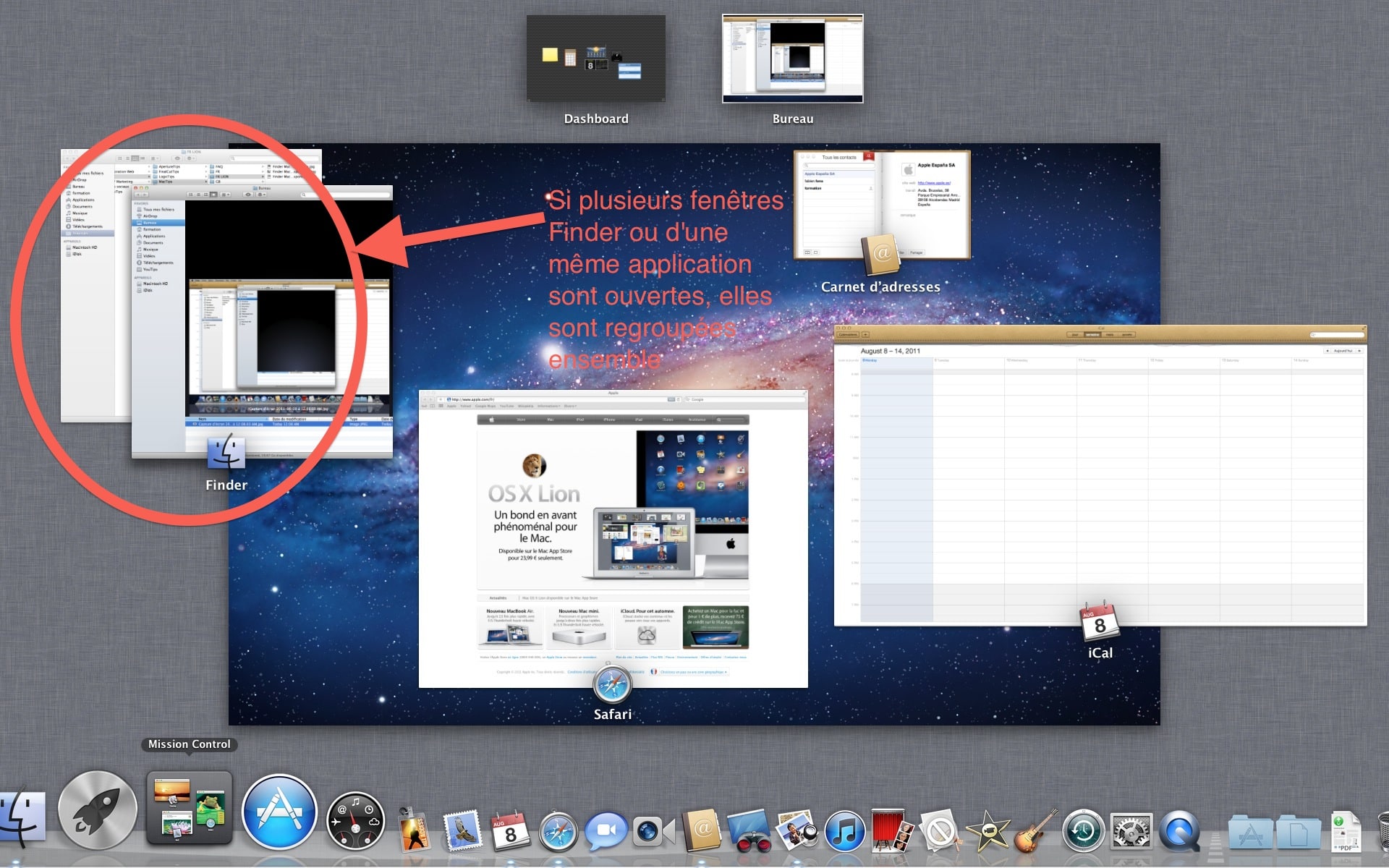Click the Address Book badge on contacts window

point(880,255)
